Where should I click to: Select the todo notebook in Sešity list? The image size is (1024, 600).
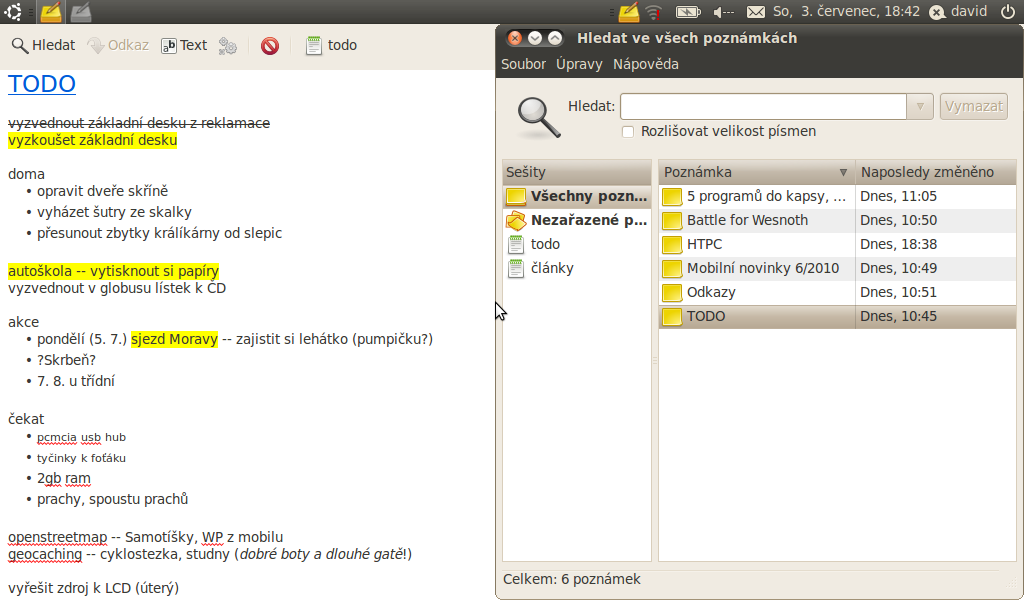click(577, 244)
